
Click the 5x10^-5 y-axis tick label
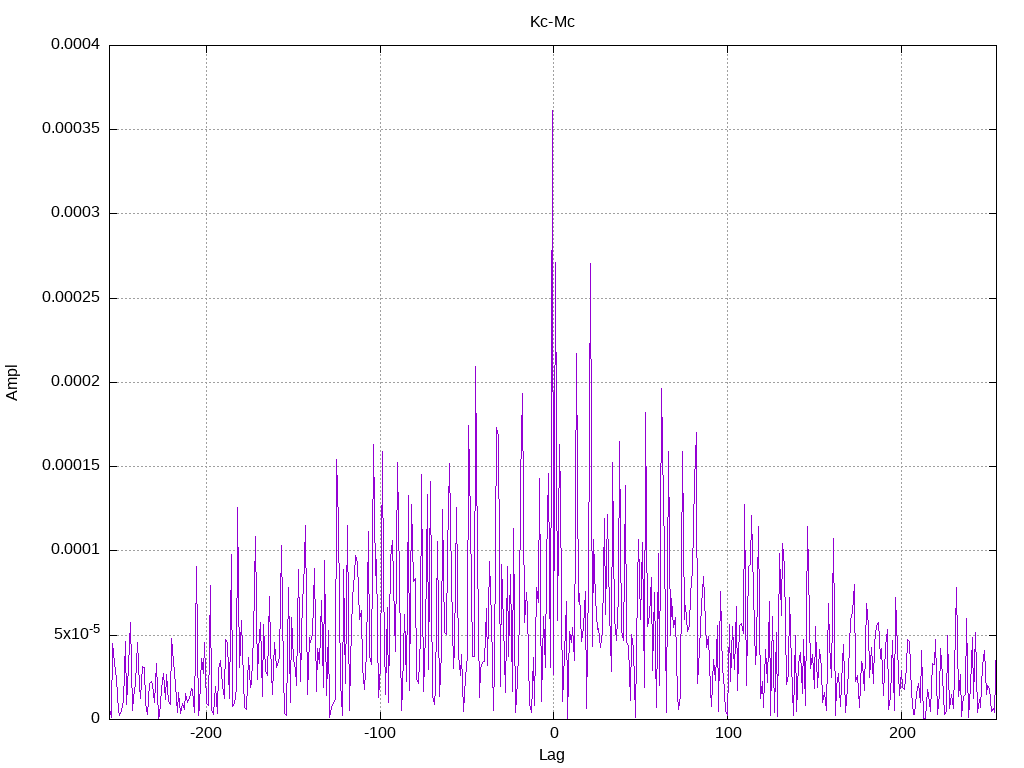(77, 632)
